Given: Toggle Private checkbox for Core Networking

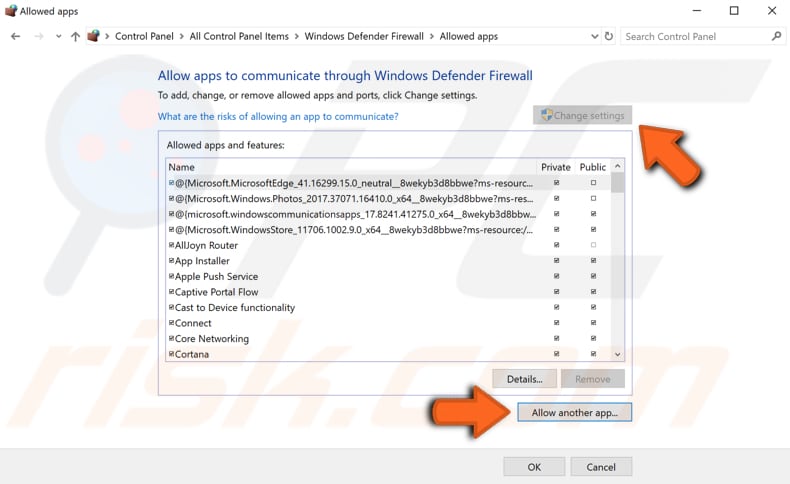Looking at the screenshot, I should (x=557, y=338).
